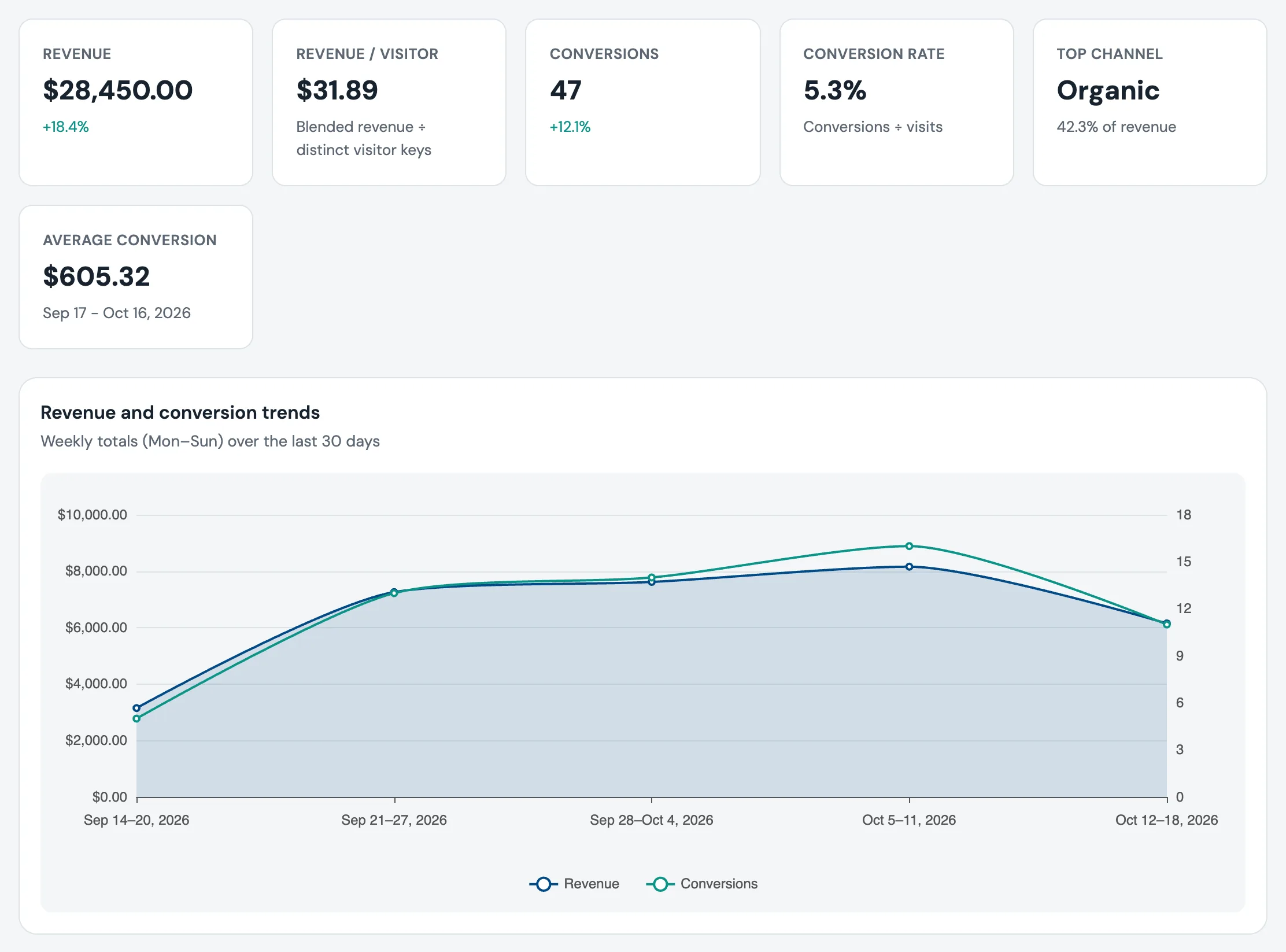Select the Average Conversion value $605.32
The image size is (1286, 952).
coord(97,276)
